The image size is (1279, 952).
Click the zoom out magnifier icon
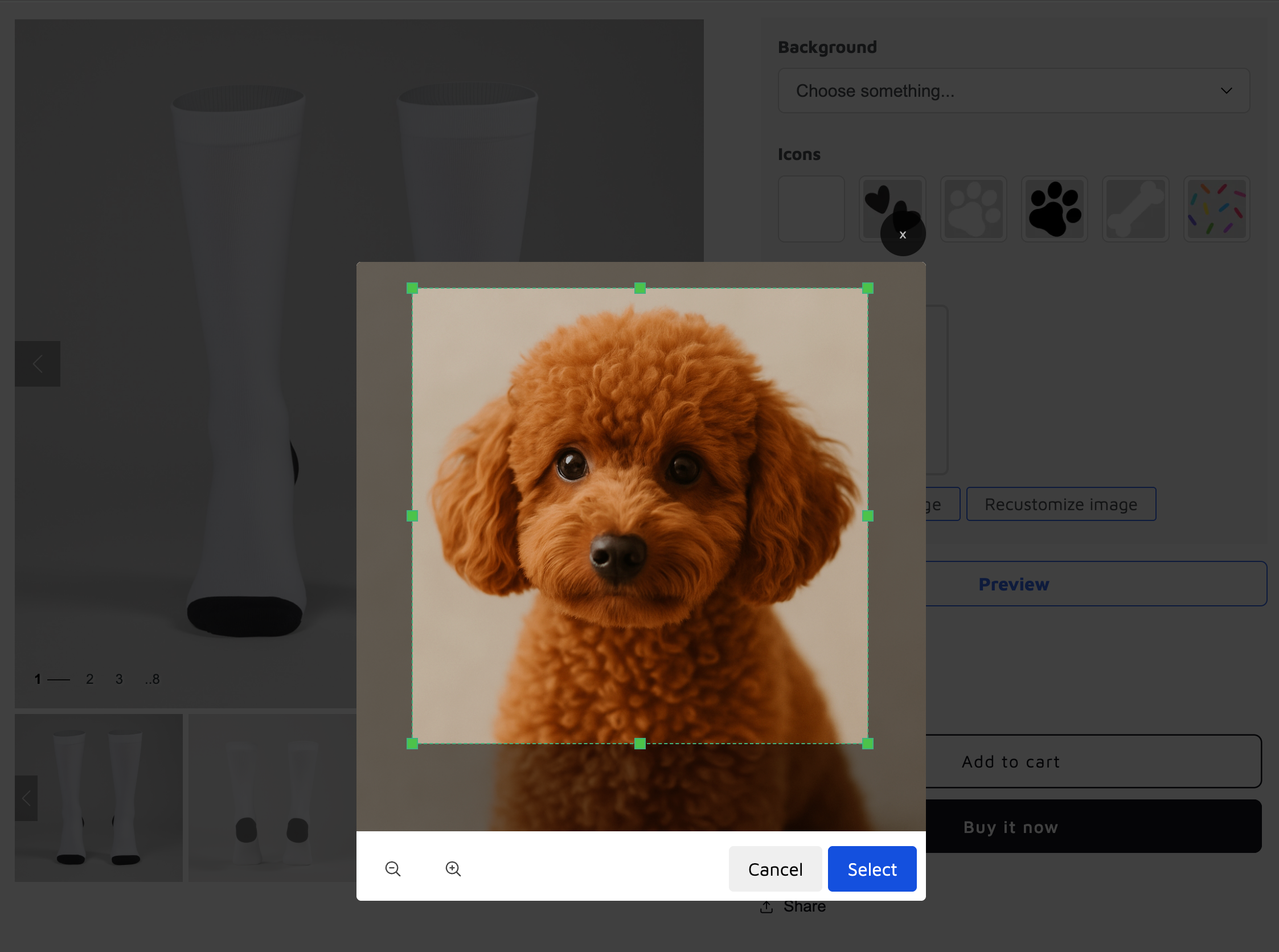coord(392,868)
